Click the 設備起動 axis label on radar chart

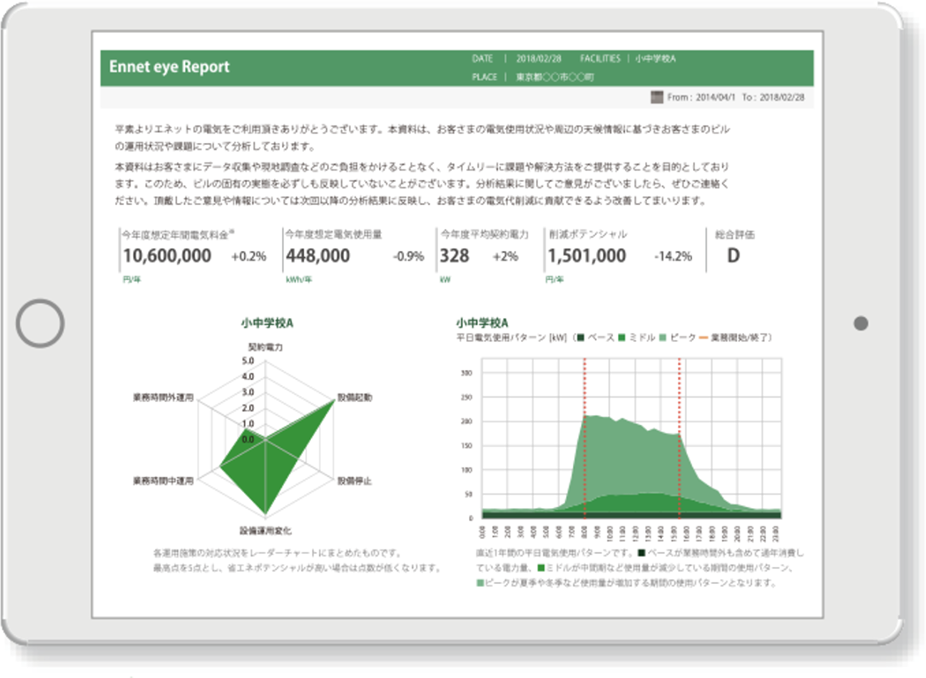354,397
